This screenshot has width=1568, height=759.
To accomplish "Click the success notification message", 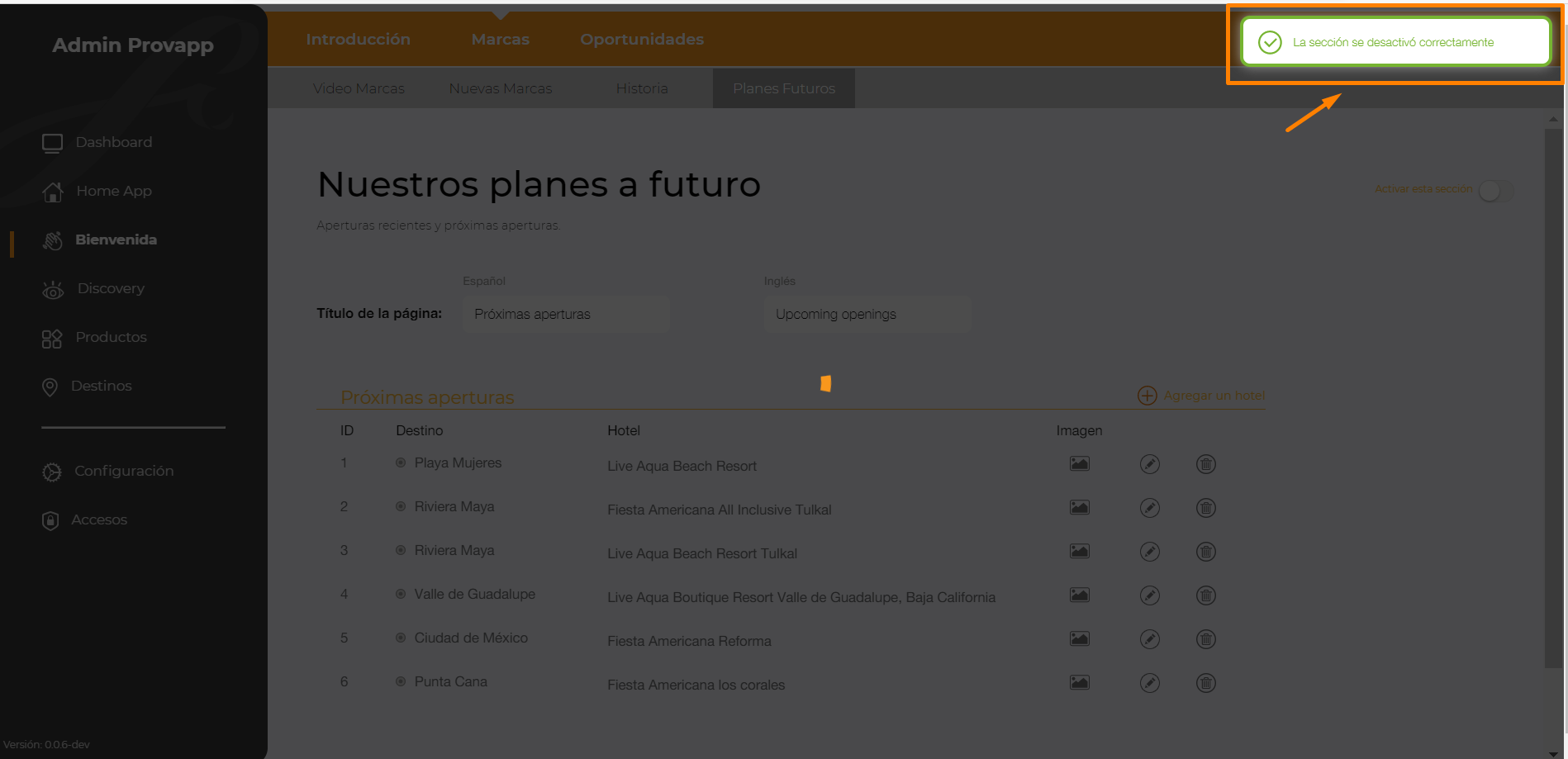I will 1395,41.
